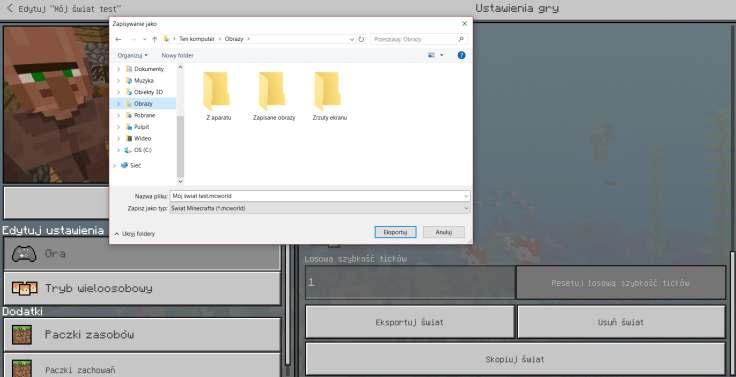
Task: Go up one folder level
Action: (x=154, y=39)
